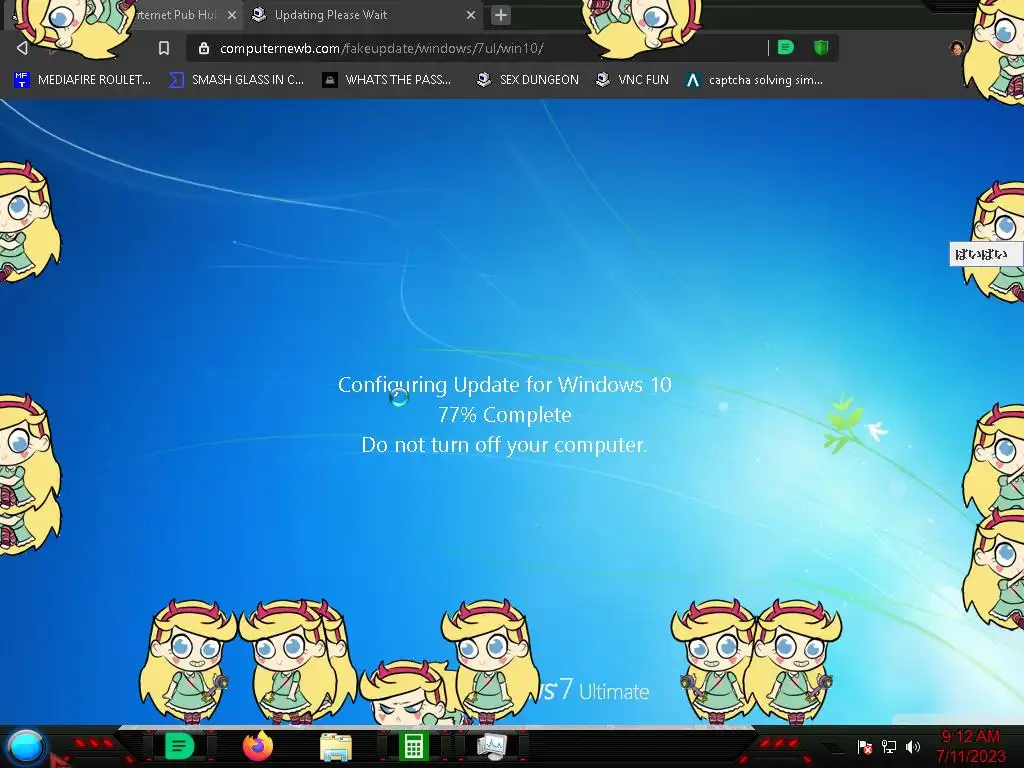Launch the green chat app in taskbar
The height and width of the screenshot is (768, 1024).
(x=180, y=746)
